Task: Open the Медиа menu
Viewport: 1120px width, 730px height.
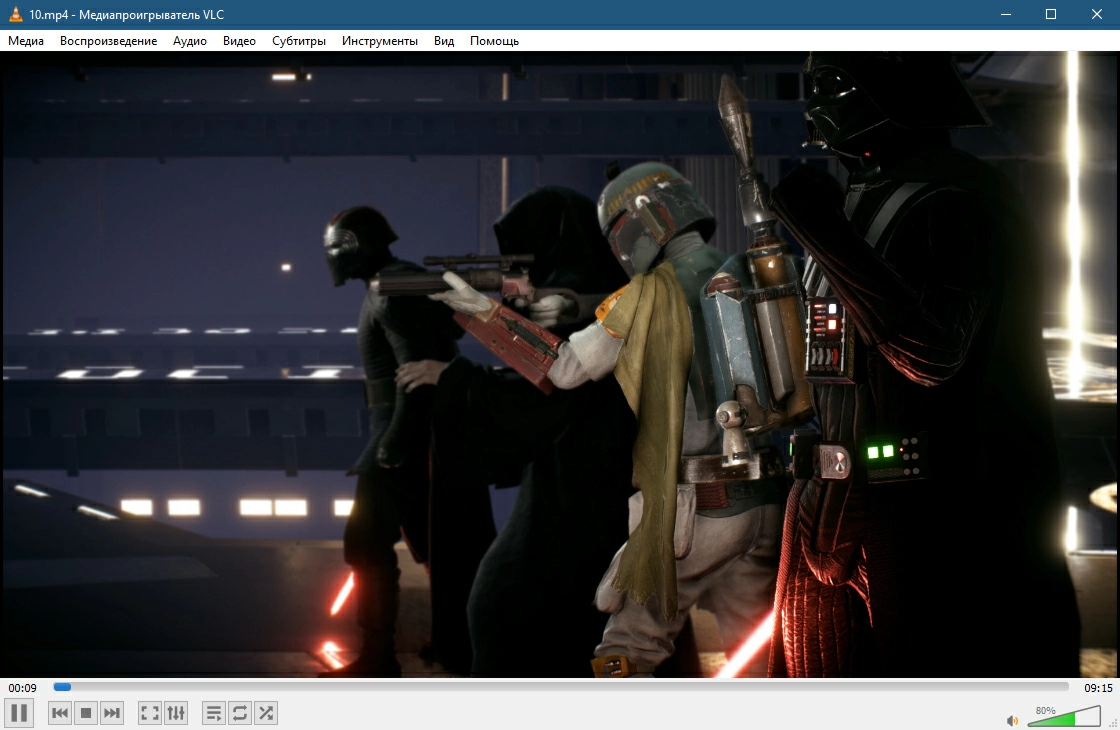Action: (26, 41)
